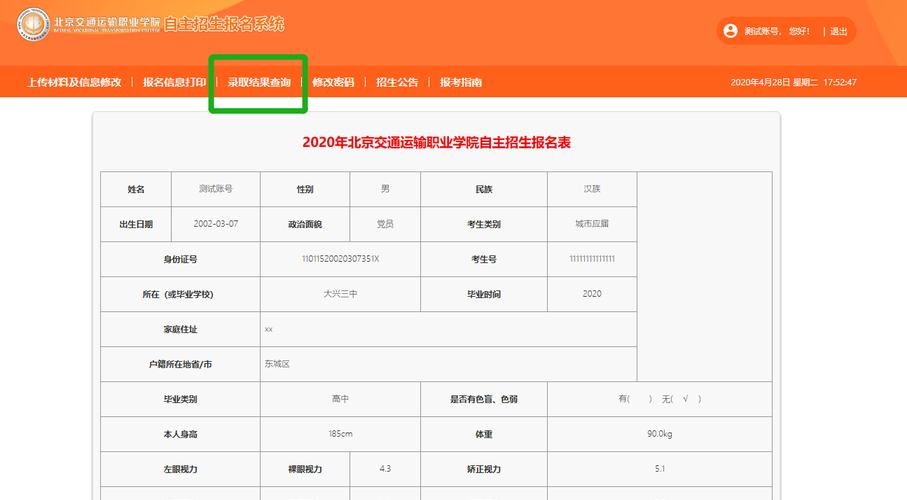
Task: Click the 裸眼视力 label cell
Action: point(305,469)
